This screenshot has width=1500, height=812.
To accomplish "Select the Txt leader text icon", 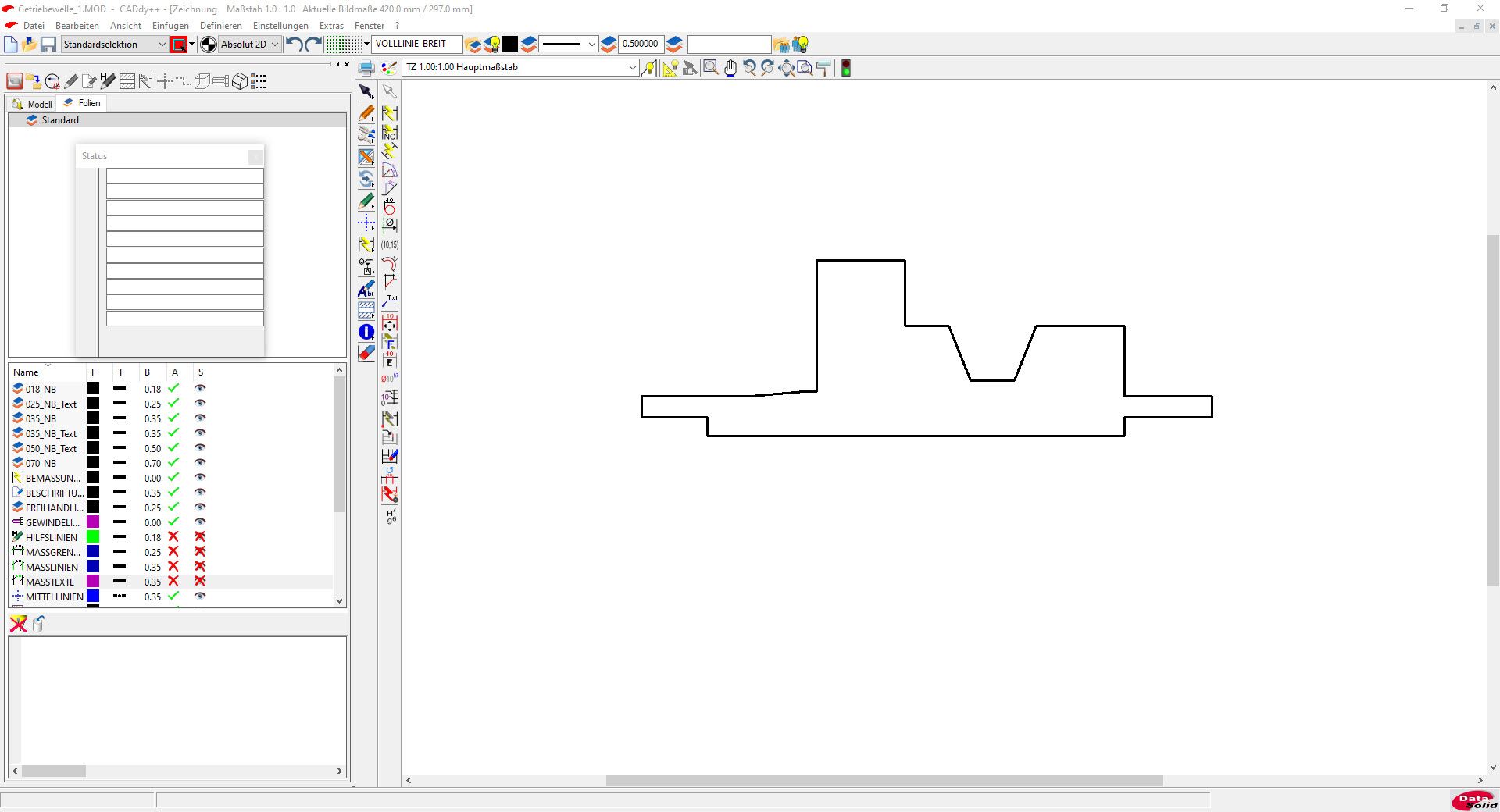I will coord(389,301).
